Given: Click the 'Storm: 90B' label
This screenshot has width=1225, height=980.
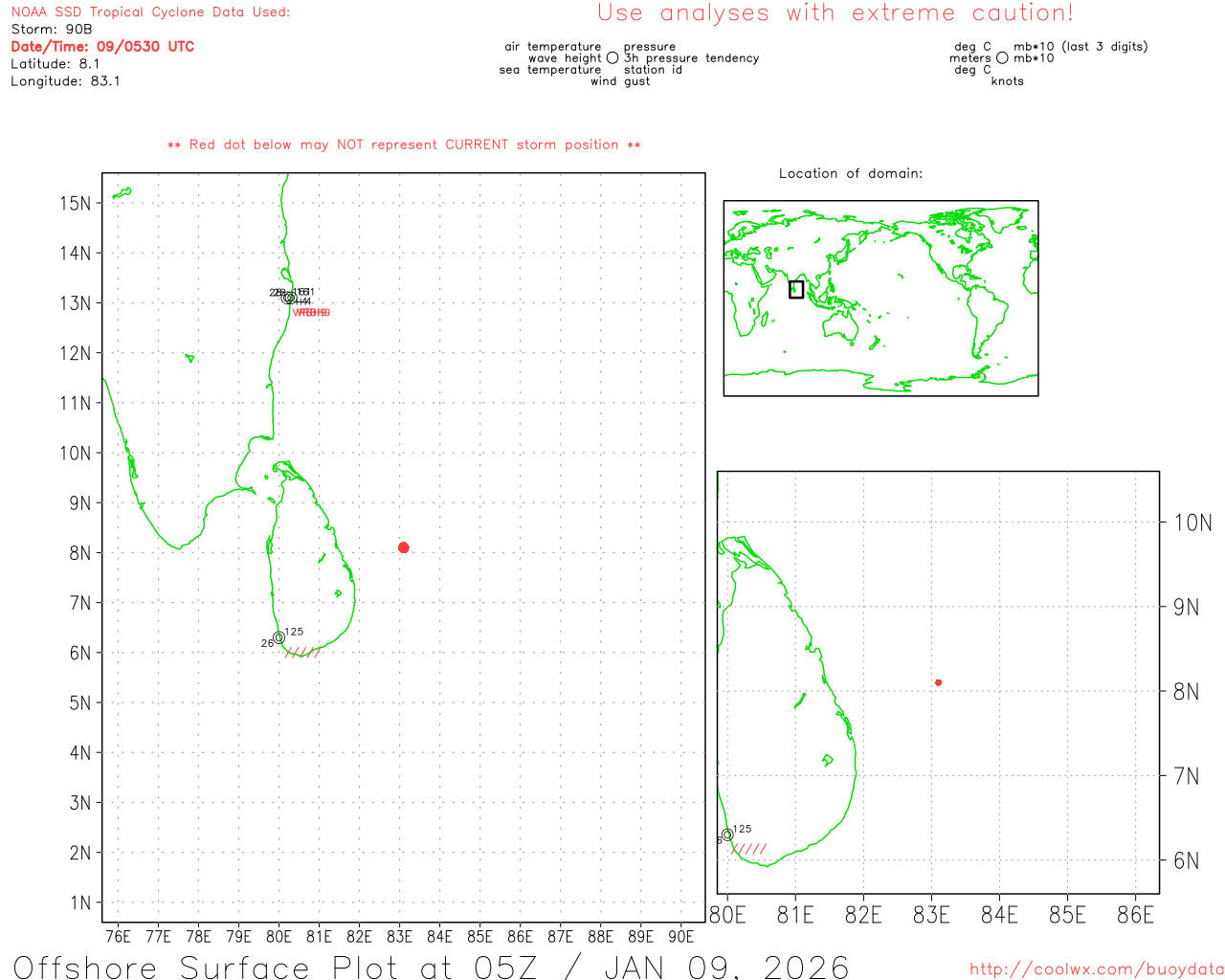Looking at the screenshot, I should [x=52, y=30].
